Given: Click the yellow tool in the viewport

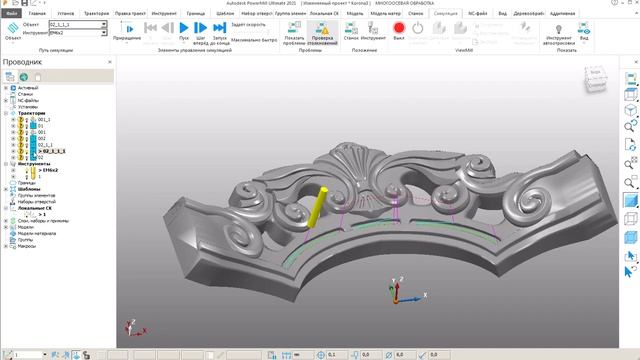Looking at the screenshot, I should pyautogui.click(x=317, y=207).
